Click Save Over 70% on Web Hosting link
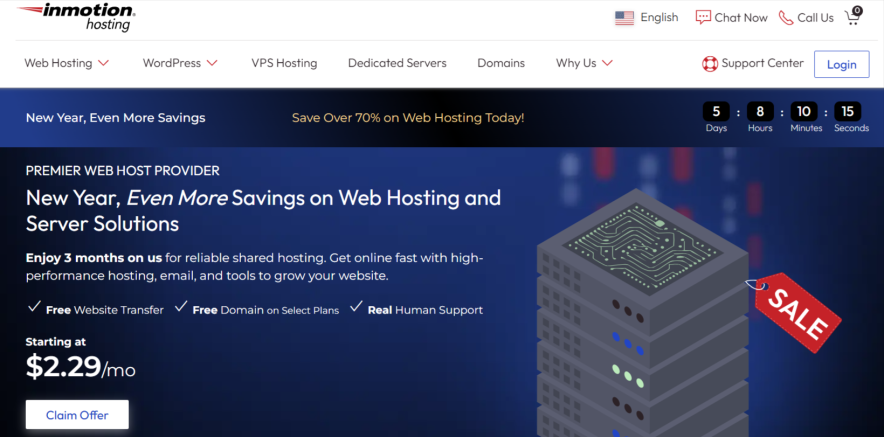This screenshot has width=884, height=437. (x=408, y=118)
